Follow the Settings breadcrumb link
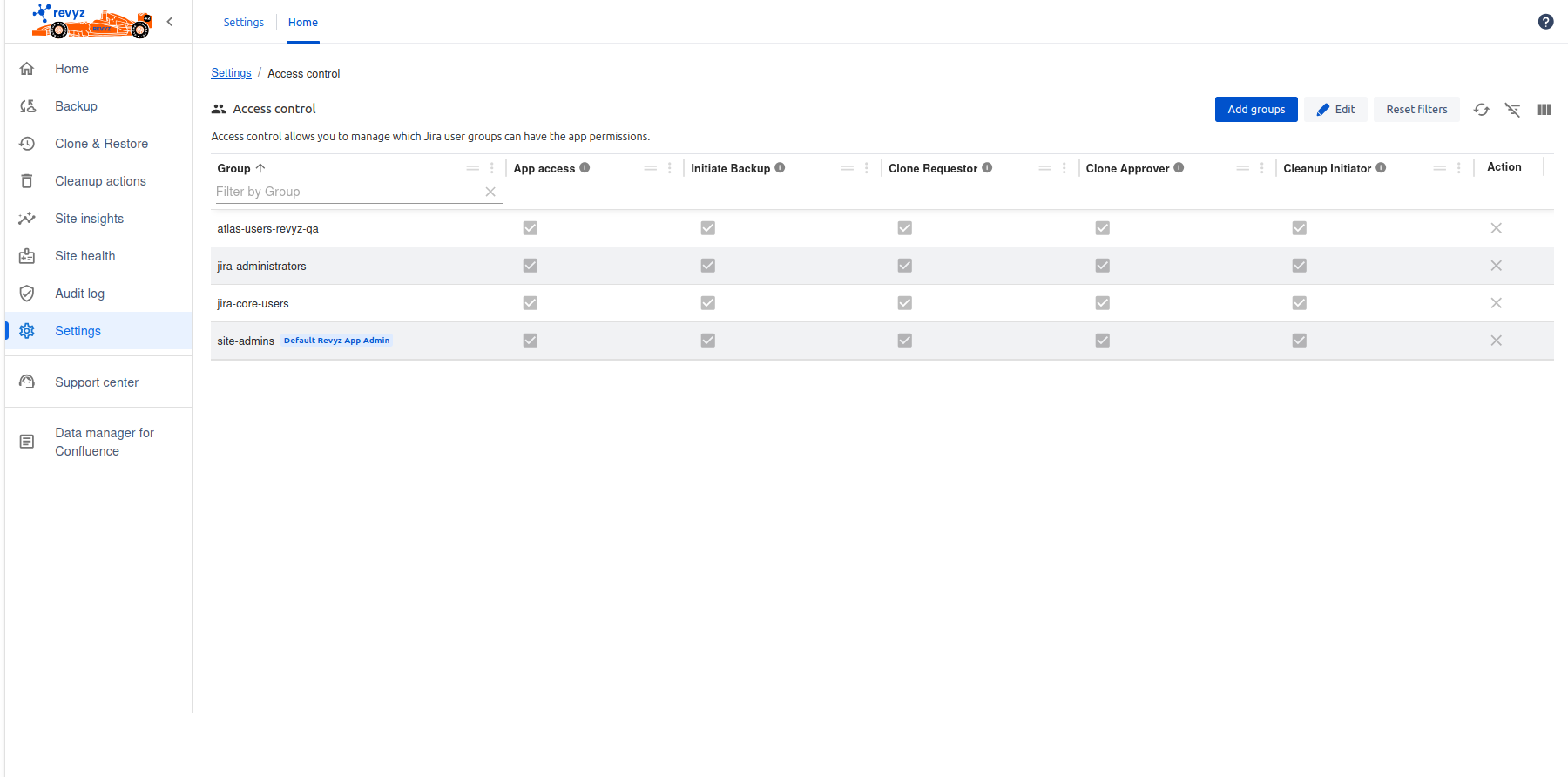This screenshot has height=777, width=1568. pos(231,73)
